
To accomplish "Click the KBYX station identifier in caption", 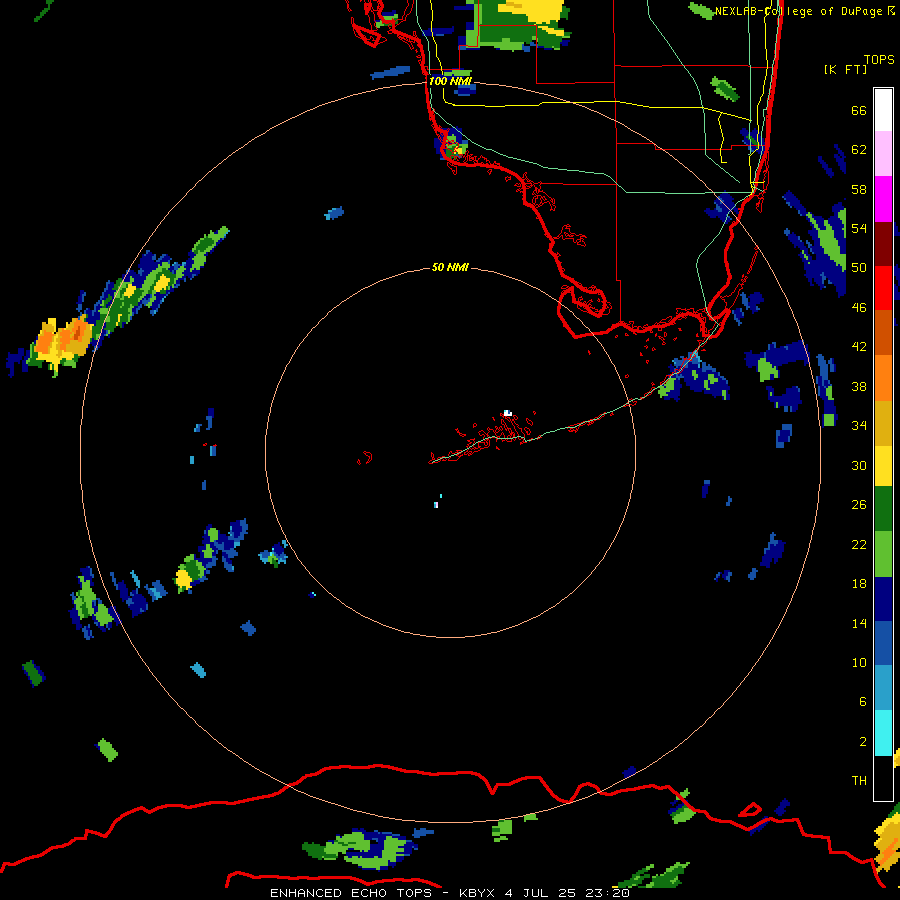I will point(478,893).
